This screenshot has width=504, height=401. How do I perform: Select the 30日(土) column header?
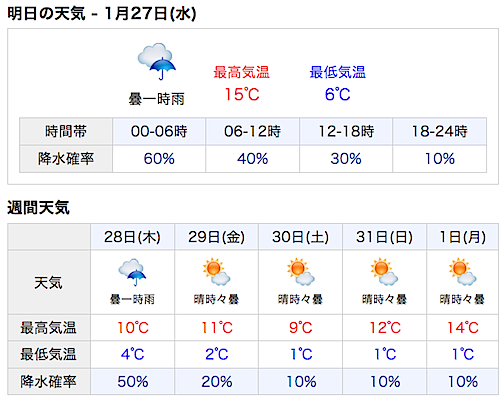301,237
